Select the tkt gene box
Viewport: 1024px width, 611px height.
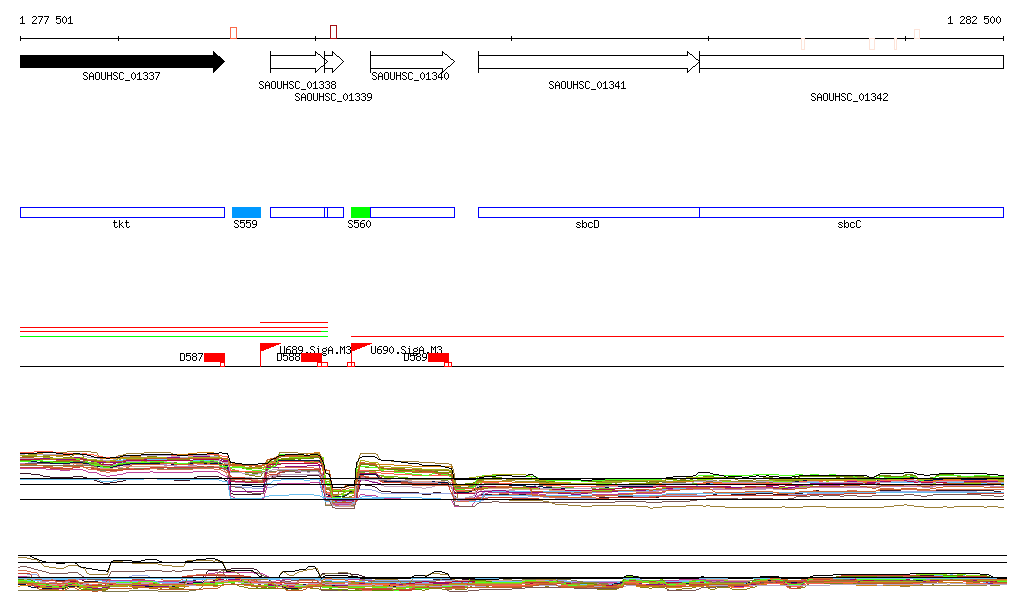(x=121, y=212)
